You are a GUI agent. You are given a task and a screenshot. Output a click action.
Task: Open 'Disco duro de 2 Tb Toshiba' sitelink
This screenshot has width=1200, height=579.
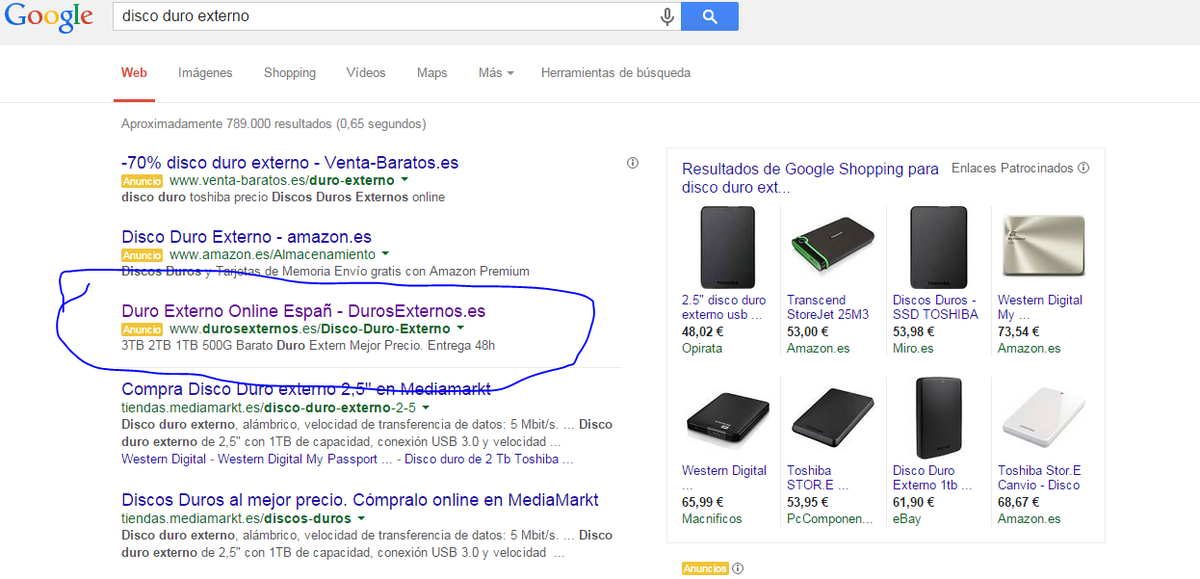[487, 459]
